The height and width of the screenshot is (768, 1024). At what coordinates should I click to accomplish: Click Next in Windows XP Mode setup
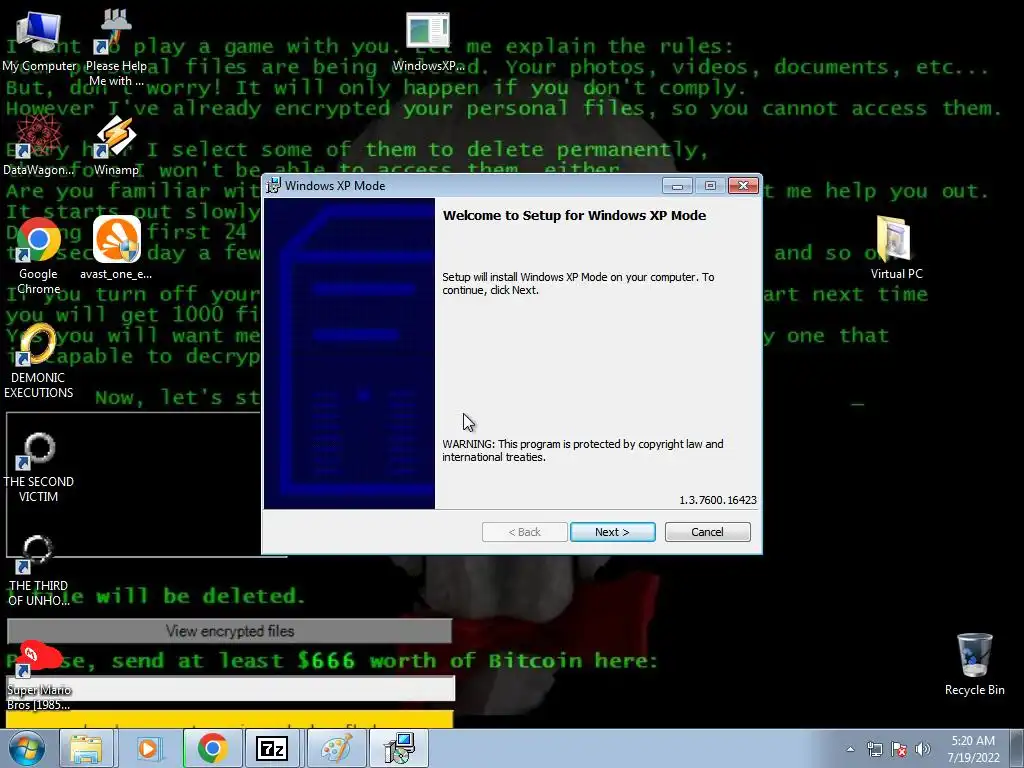click(x=613, y=532)
